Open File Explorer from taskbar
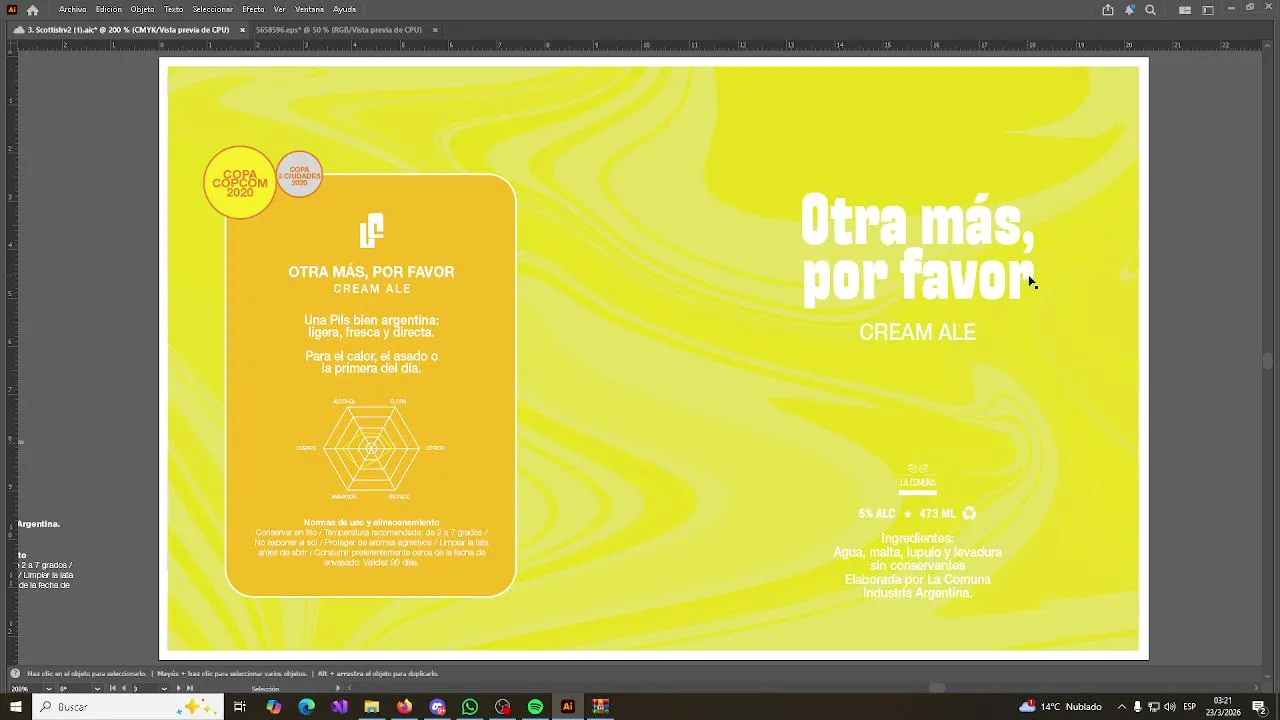This screenshot has height=720, width=1280. pos(372,707)
